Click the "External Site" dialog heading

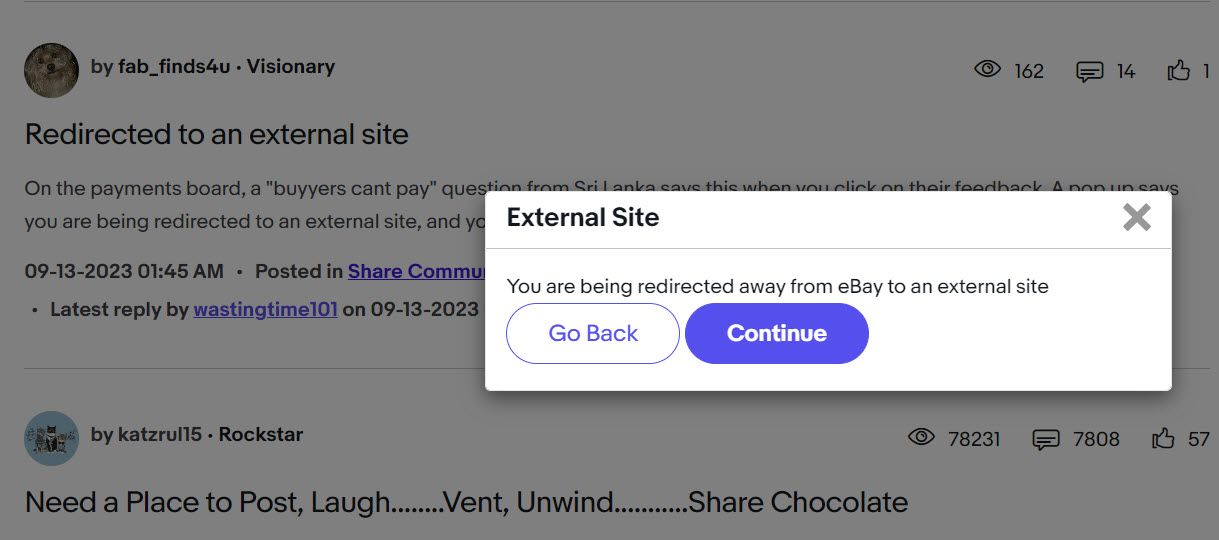[583, 218]
